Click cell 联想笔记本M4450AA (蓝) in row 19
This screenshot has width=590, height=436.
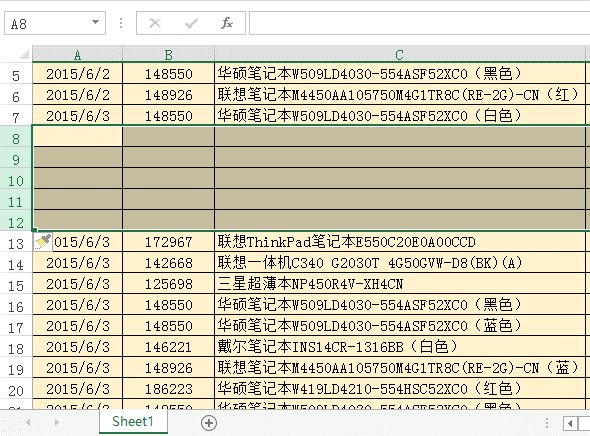tap(400, 368)
